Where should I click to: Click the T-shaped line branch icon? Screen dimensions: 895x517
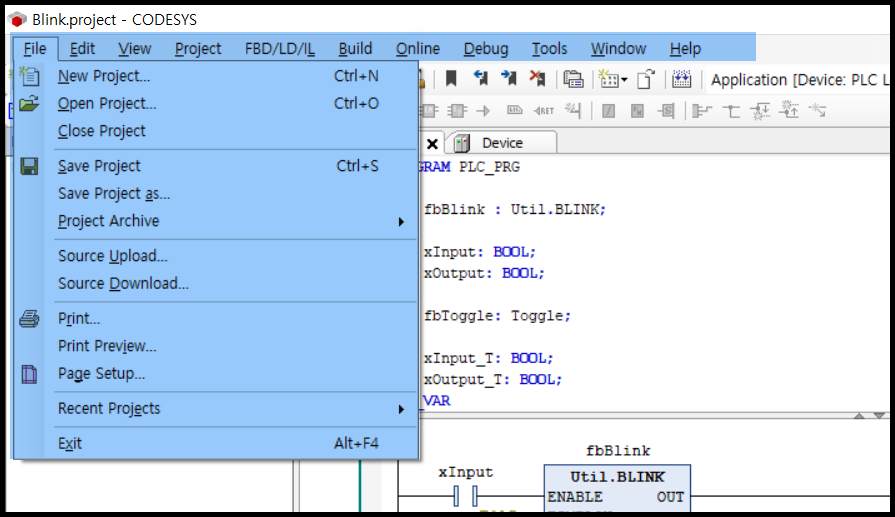point(731,111)
